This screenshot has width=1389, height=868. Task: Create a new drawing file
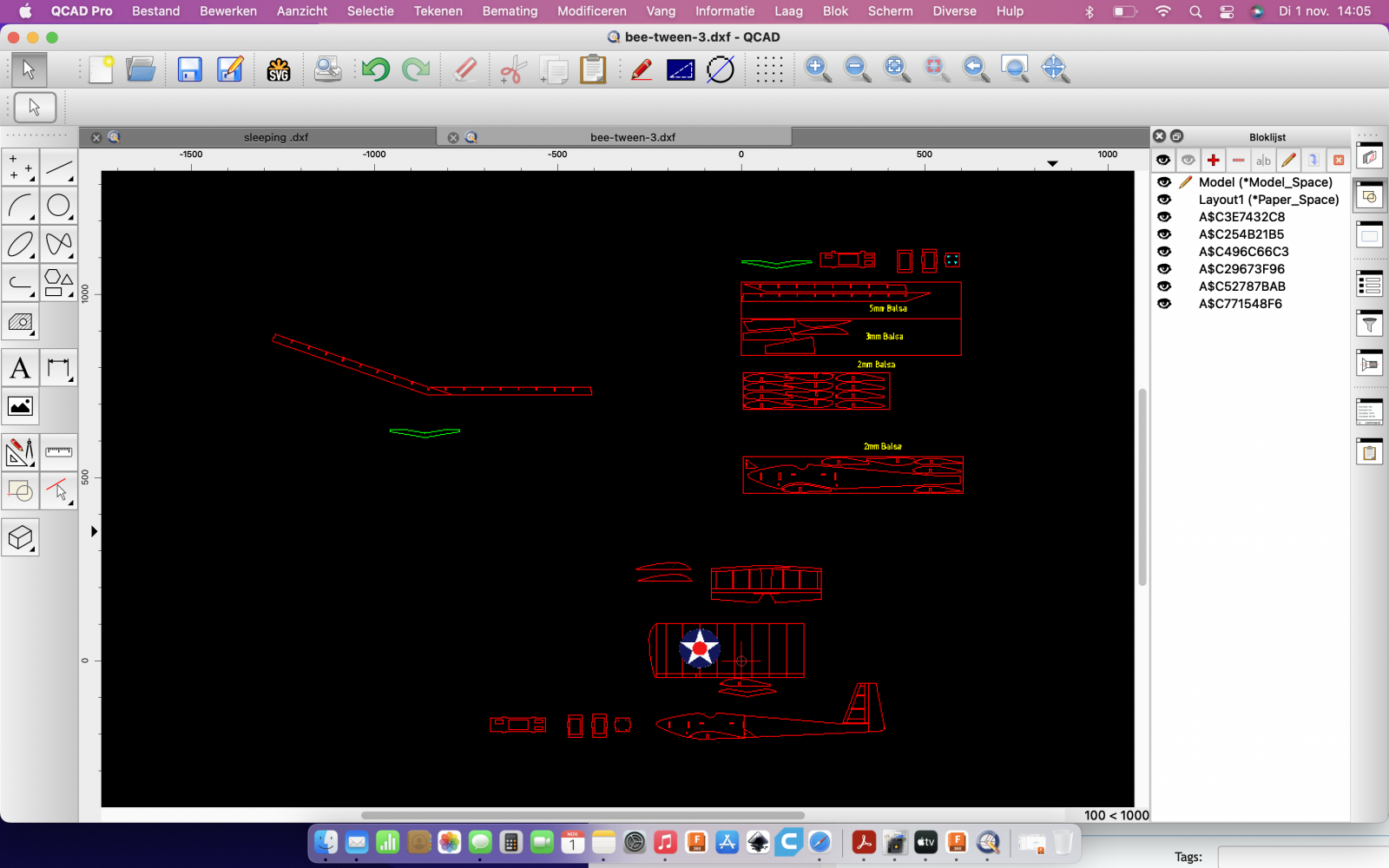pyautogui.click(x=102, y=69)
